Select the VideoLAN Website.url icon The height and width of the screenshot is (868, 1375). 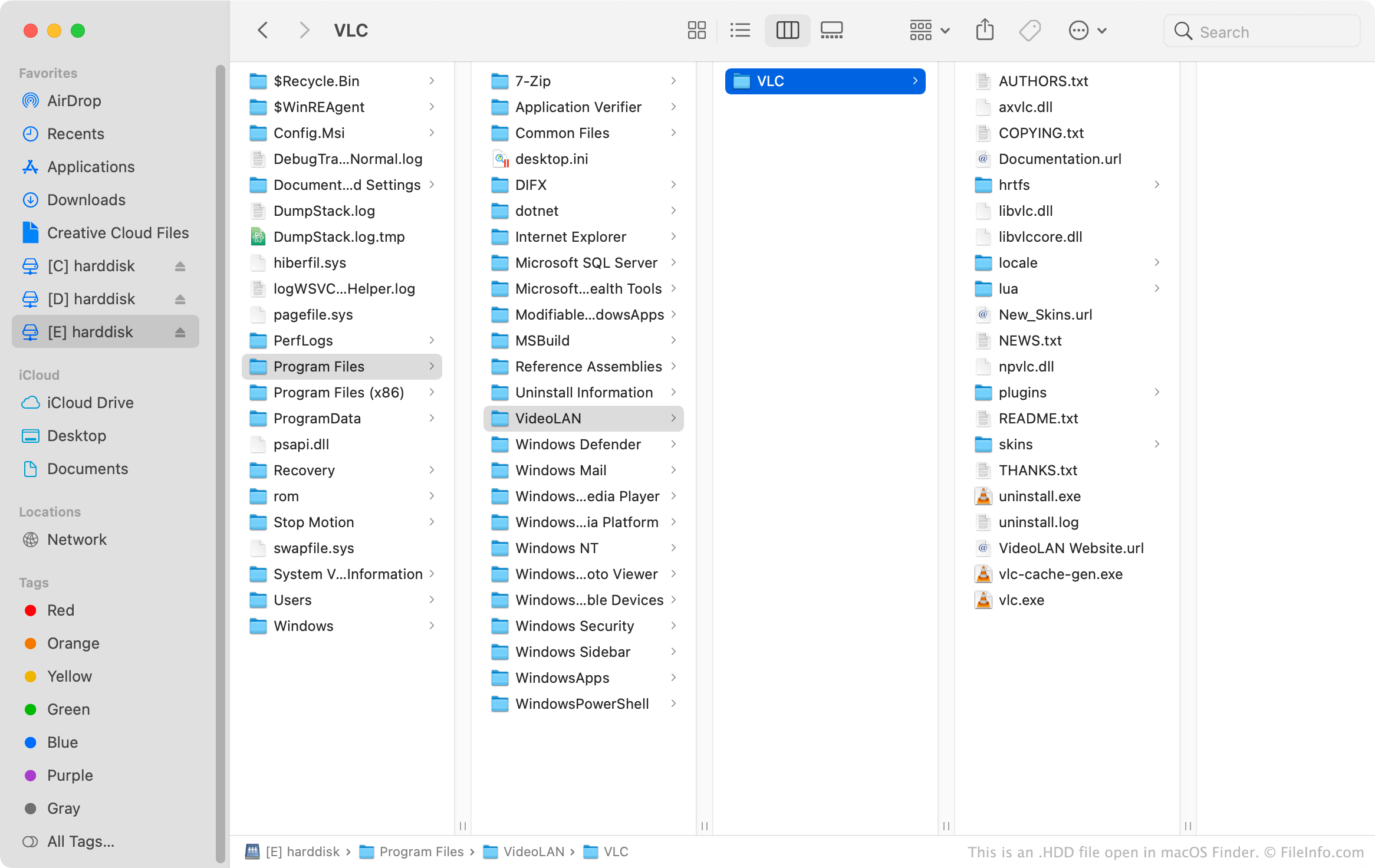coord(983,548)
